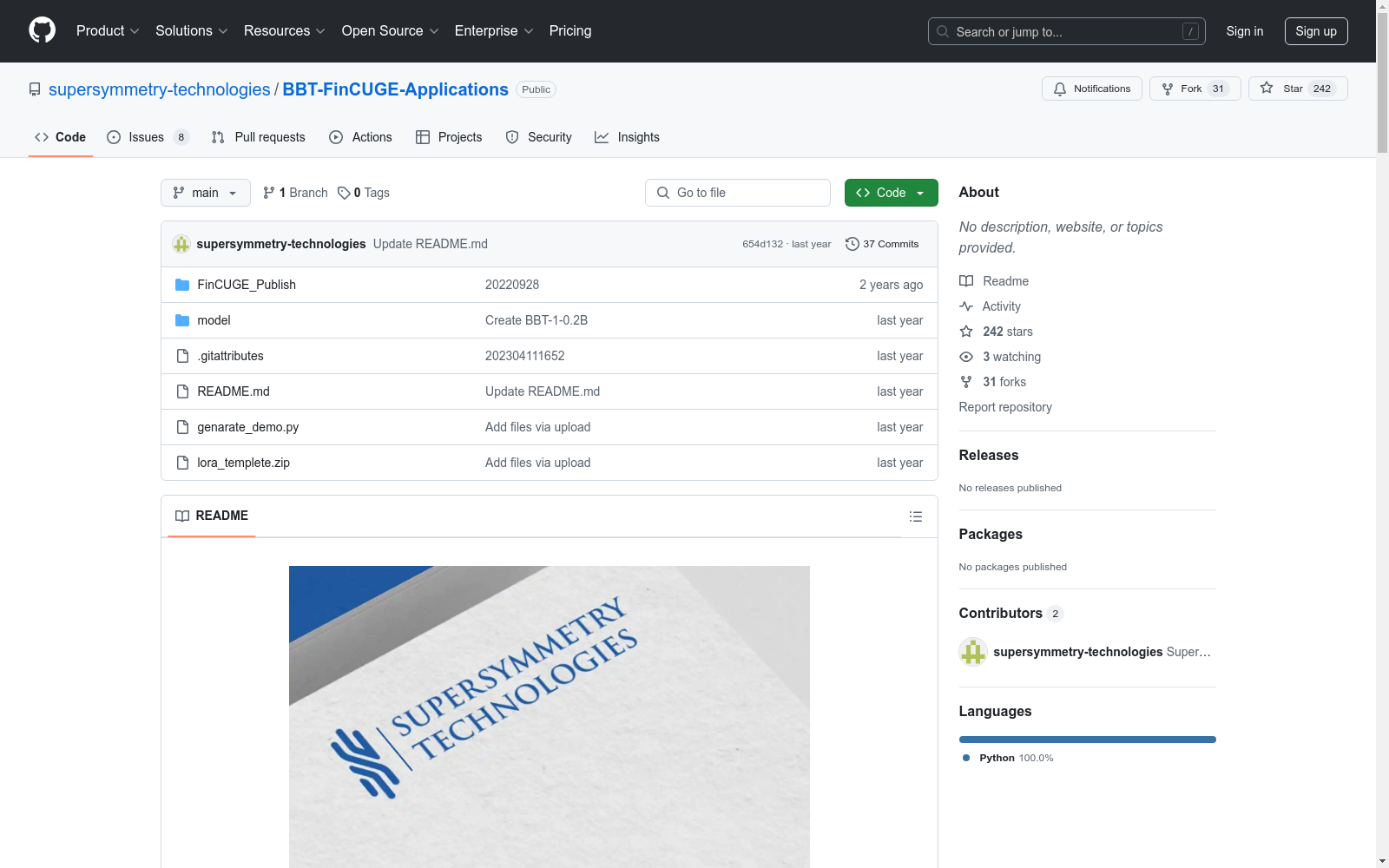Open the Pull requests tab

(x=258, y=137)
